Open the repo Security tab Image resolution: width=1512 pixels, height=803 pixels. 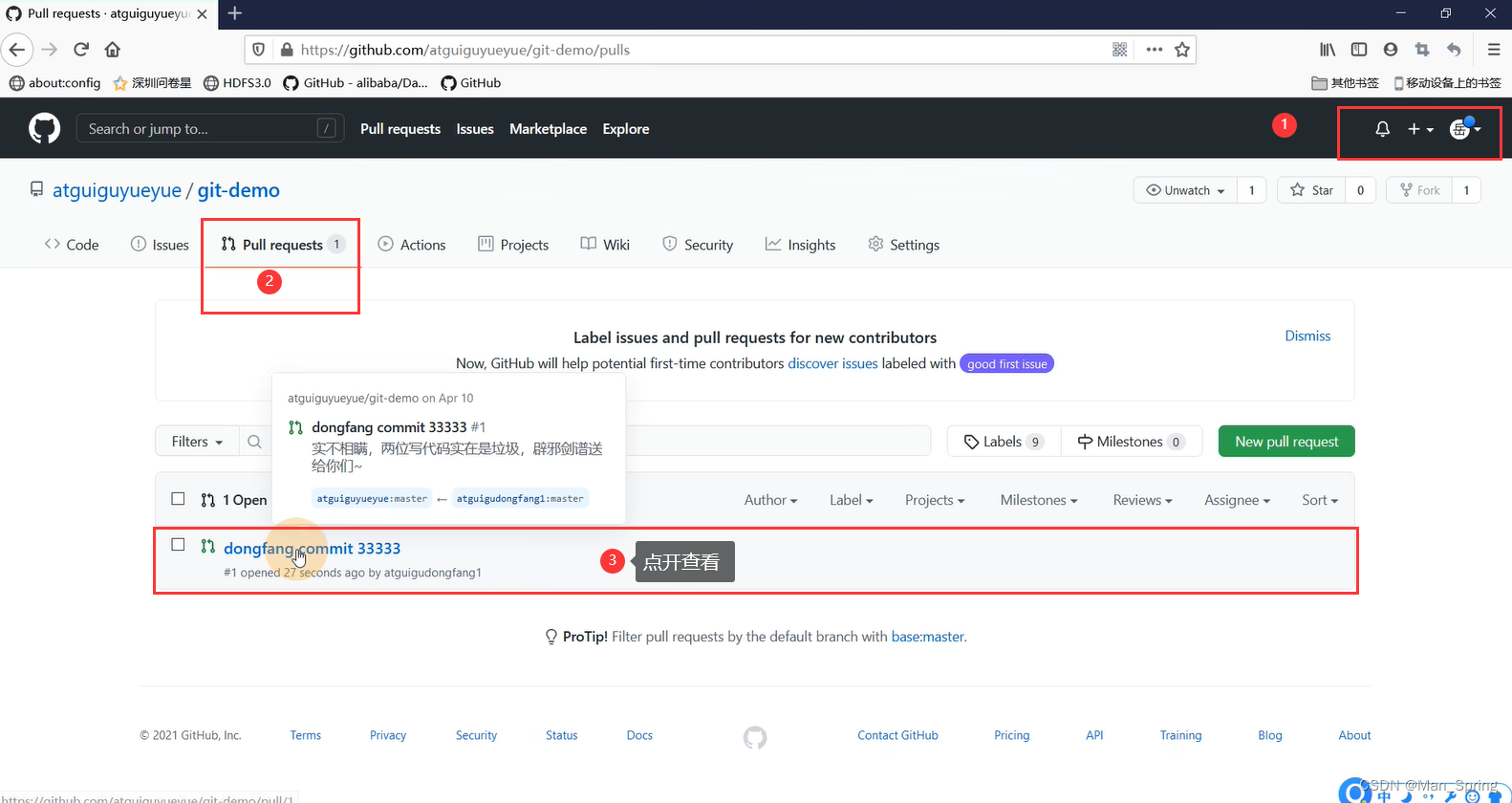coord(698,245)
